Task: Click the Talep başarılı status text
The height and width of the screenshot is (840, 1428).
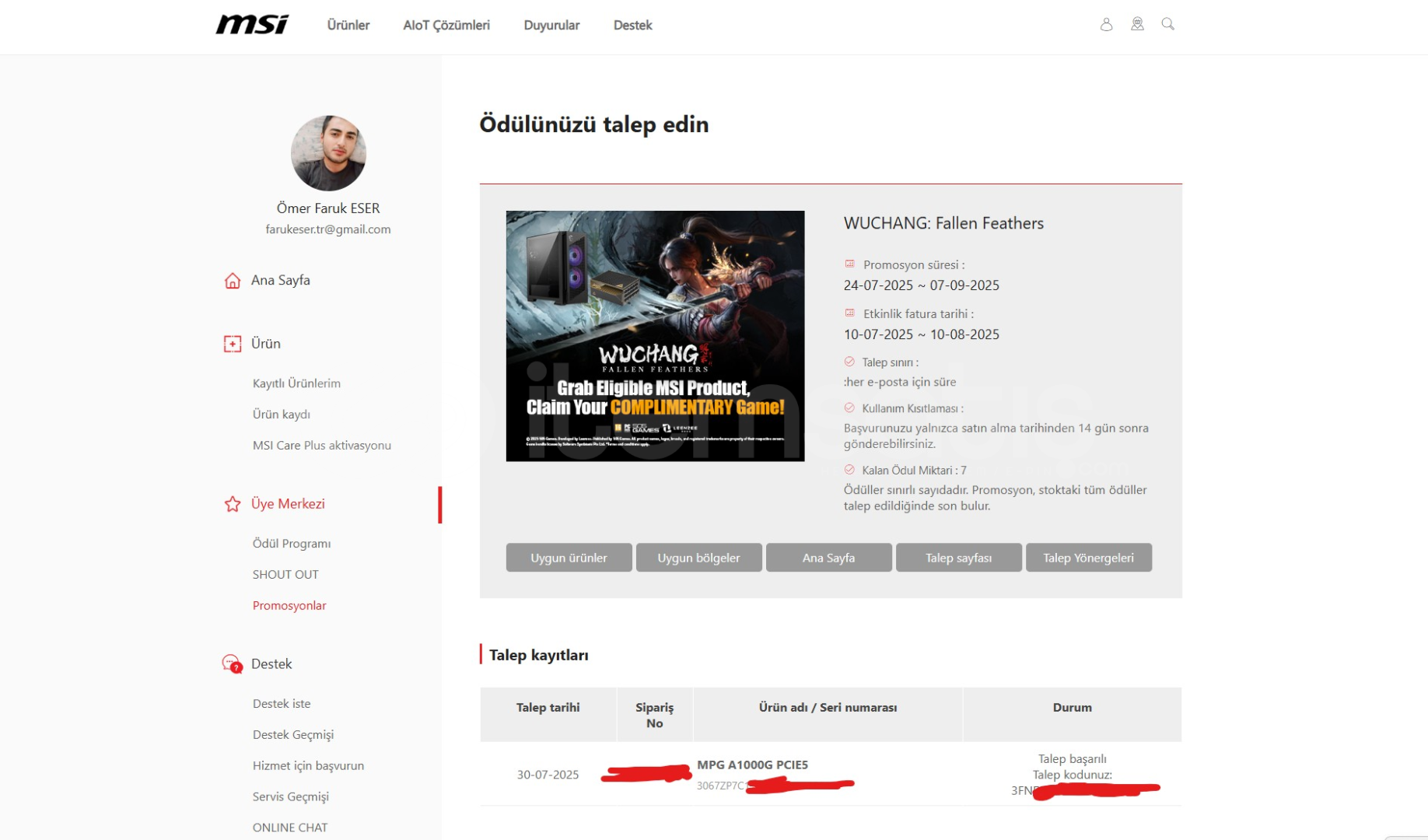Action: (1072, 759)
